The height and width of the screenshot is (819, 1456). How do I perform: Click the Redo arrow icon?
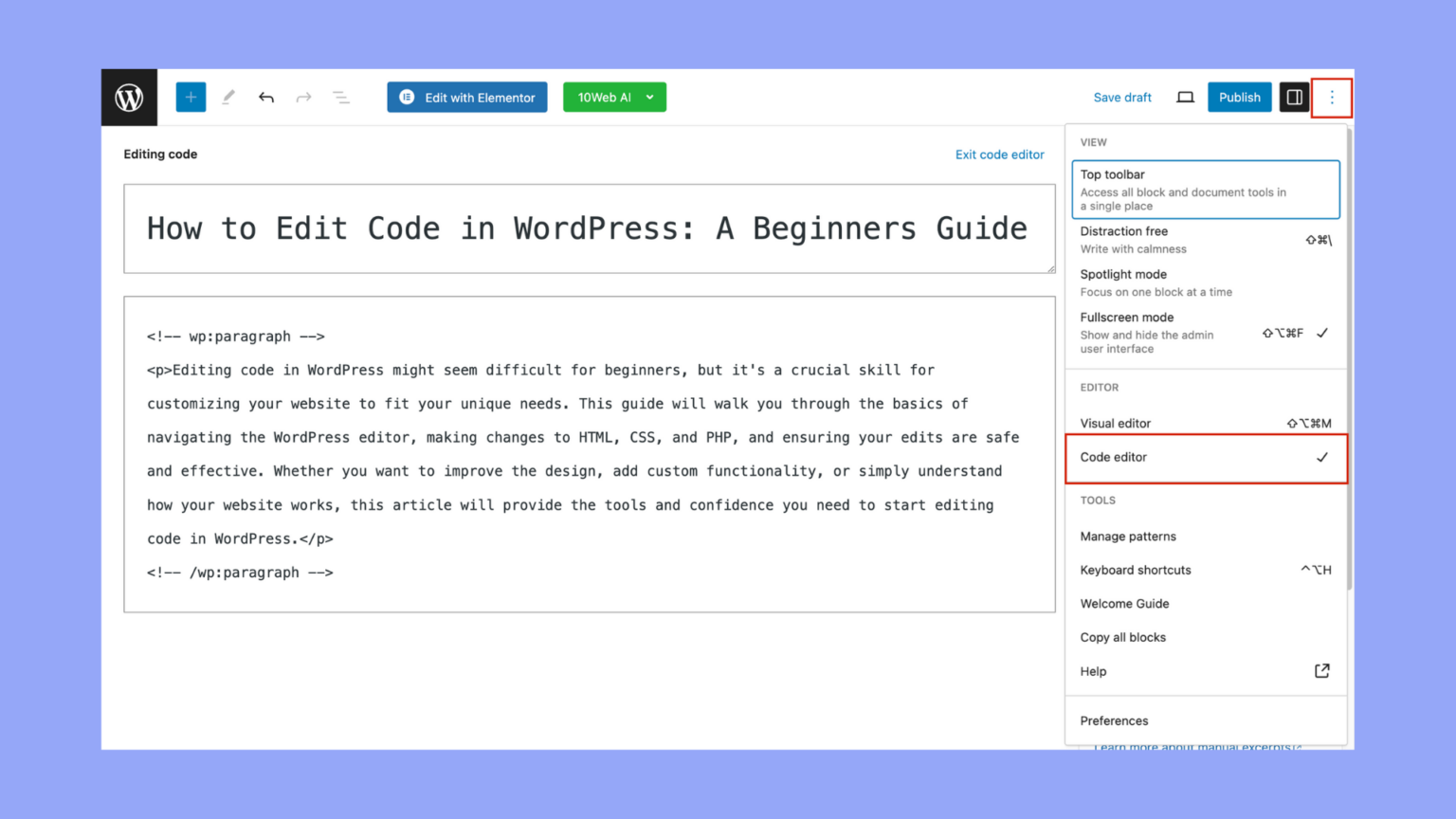click(303, 97)
